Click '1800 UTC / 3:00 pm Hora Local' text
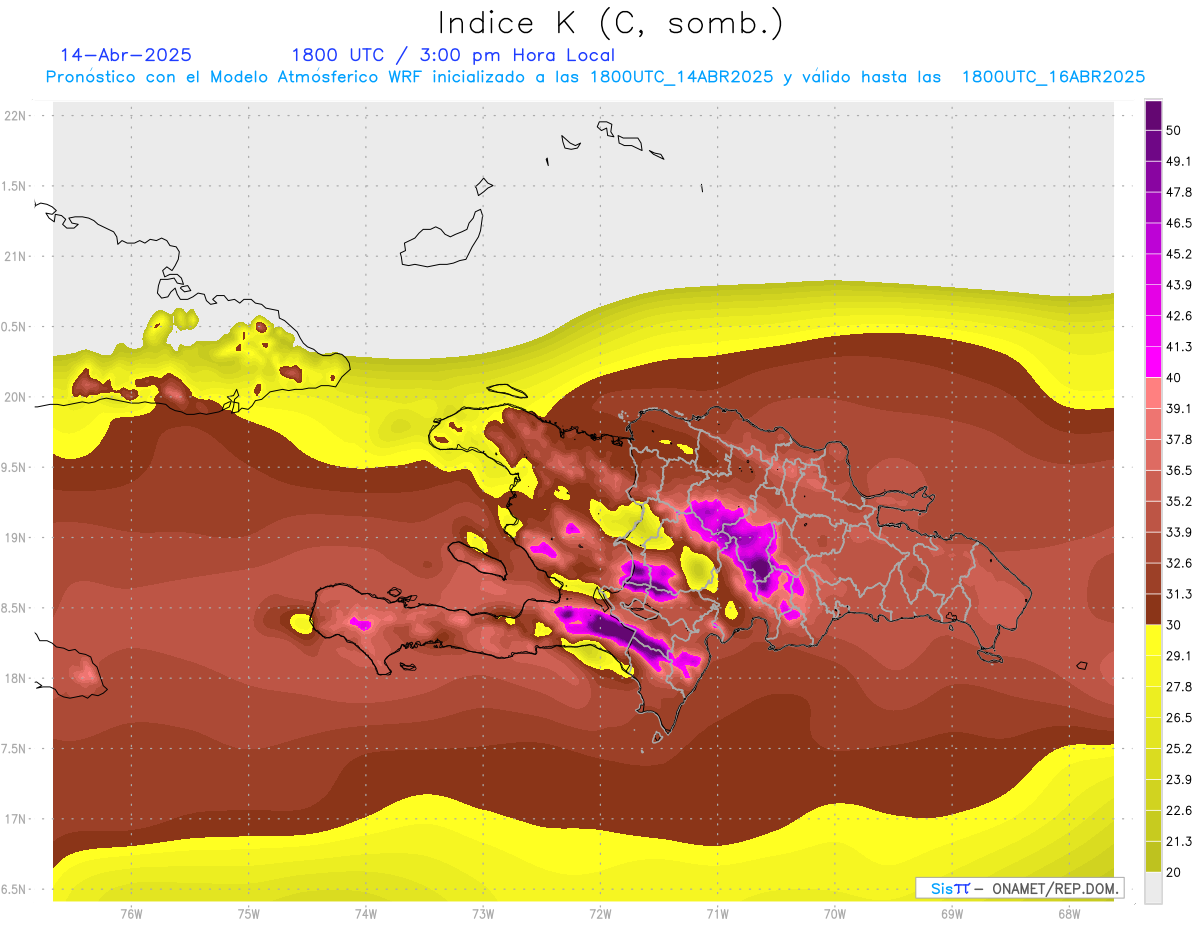 click(453, 56)
